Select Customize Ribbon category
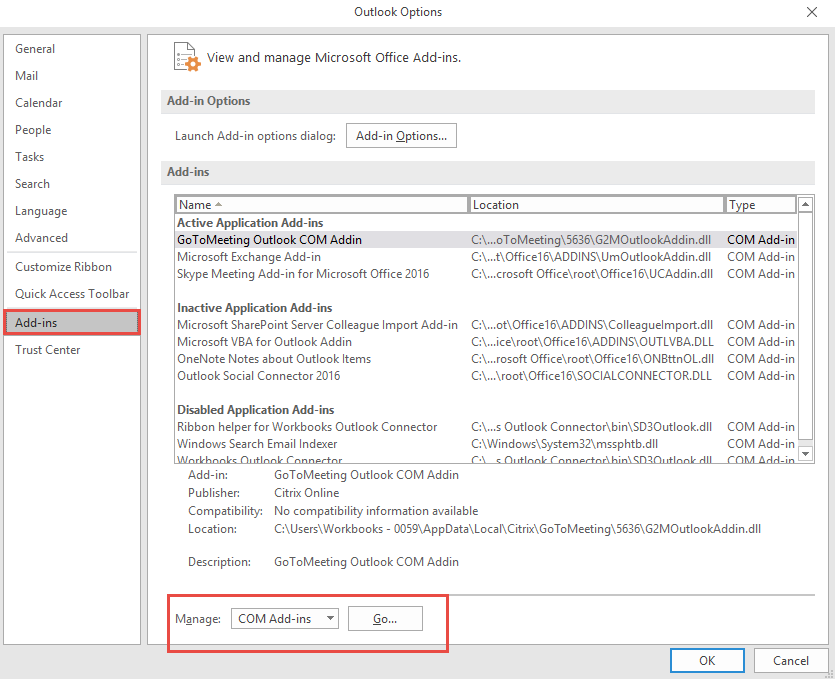The height and width of the screenshot is (679, 835). (x=63, y=267)
